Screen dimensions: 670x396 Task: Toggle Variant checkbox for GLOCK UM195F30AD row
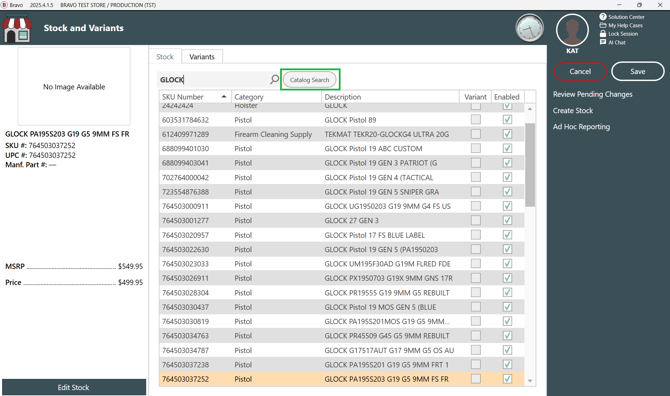click(476, 264)
